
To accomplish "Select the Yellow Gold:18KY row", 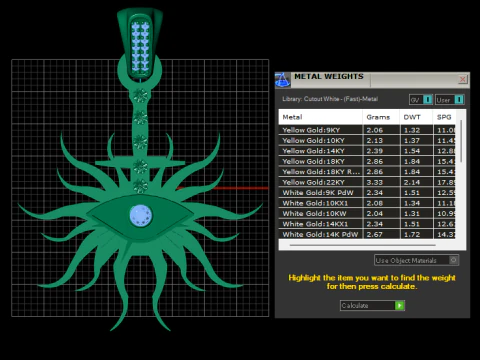I will click(x=367, y=161).
